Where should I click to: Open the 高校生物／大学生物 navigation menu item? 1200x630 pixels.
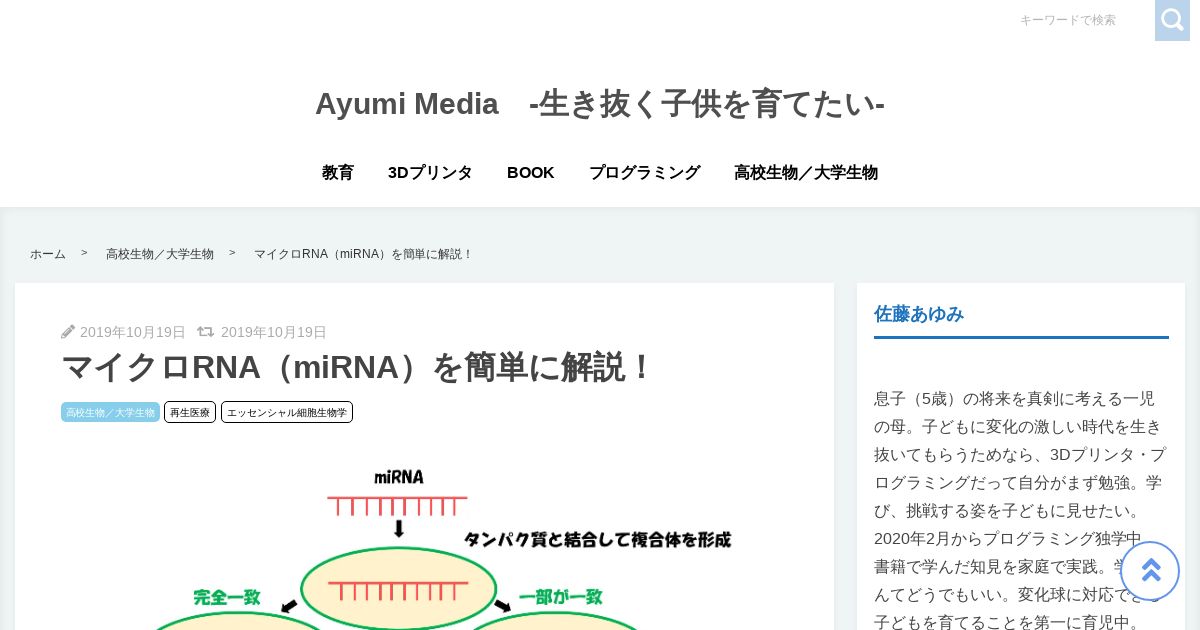point(806,172)
